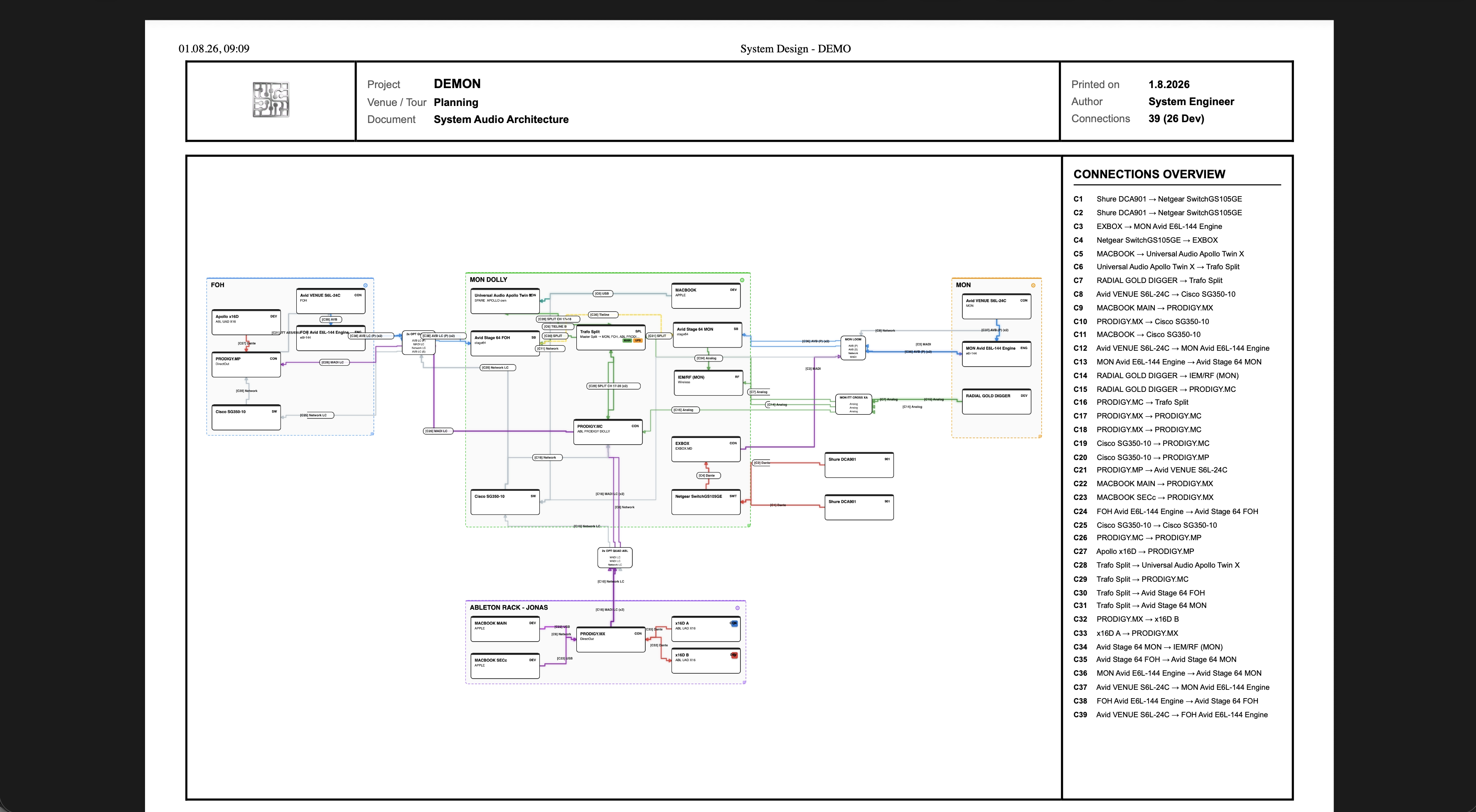This screenshot has width=1476, height=812.
Task: Open the ABLETON RACK - JONAS gear icon
Action: (x=738, y=608)
